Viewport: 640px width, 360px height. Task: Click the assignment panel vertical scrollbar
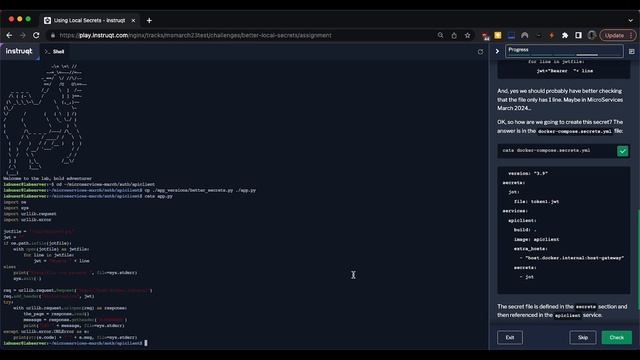(638, 260)
